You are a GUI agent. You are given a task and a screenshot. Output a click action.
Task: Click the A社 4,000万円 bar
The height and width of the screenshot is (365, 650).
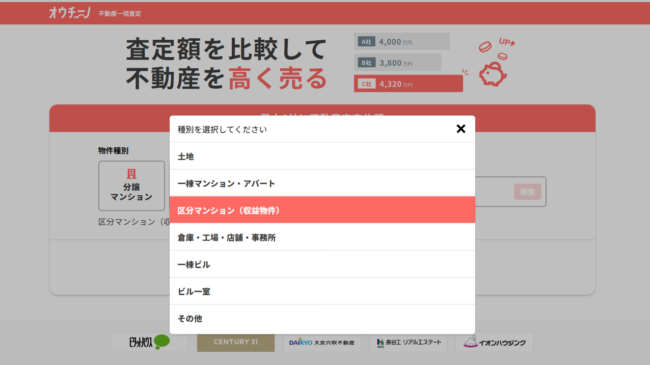(402, 41)
